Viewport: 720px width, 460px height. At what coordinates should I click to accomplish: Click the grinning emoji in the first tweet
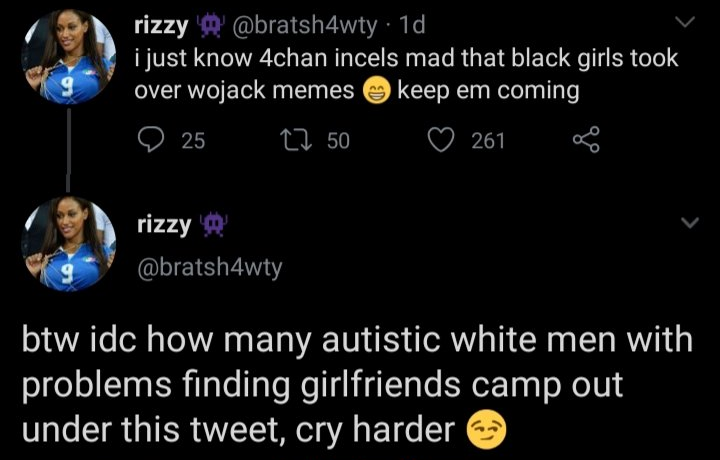tap(377, 90)
